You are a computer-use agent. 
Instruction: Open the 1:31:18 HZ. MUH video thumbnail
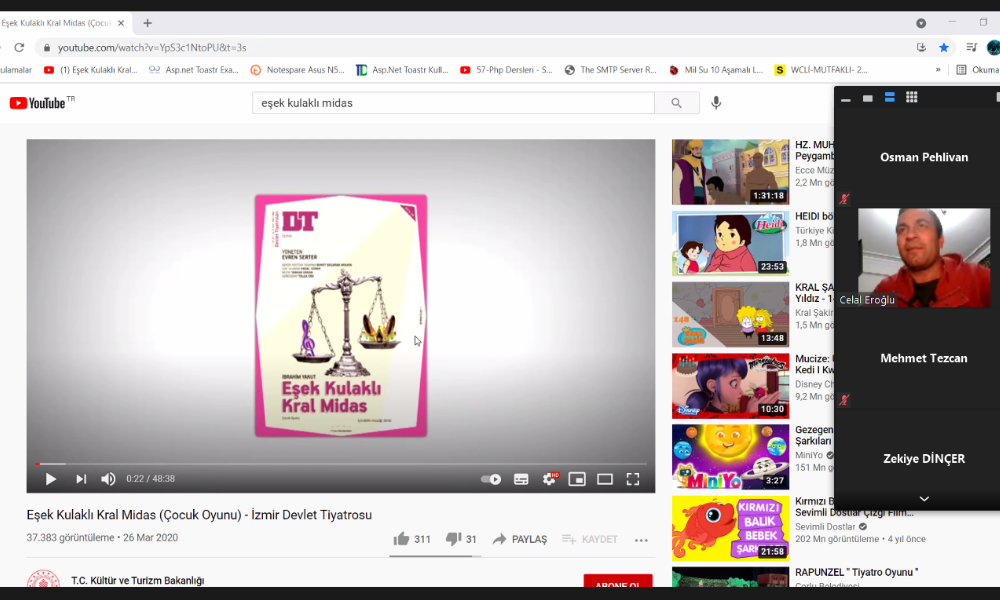[730, 172]
